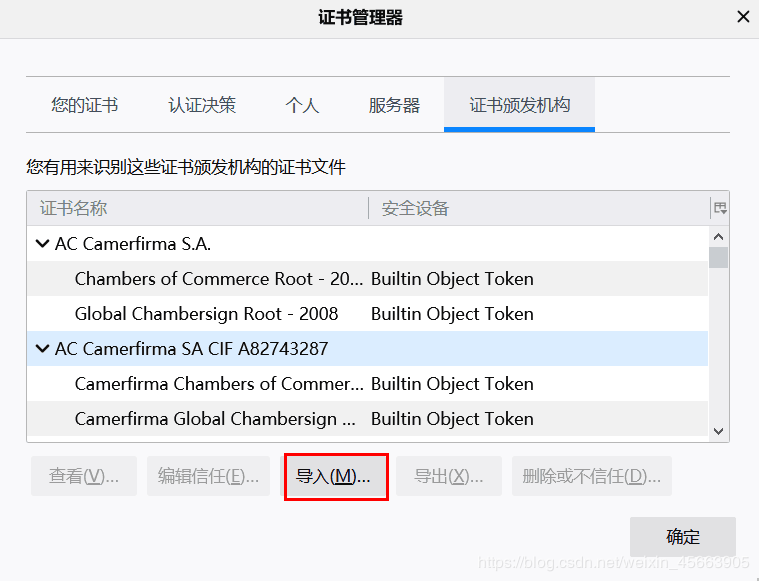Click Builtin Object Token in Camerfirma Chambers row

click(x=452, y=384)
